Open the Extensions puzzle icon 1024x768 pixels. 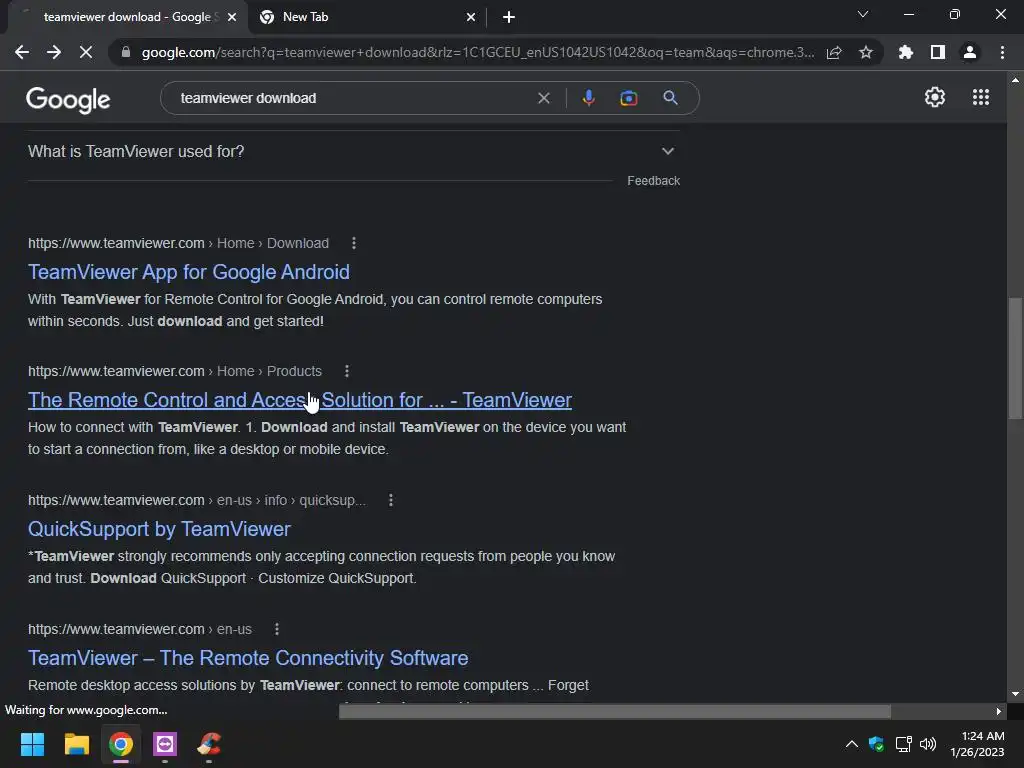[906, 52]
